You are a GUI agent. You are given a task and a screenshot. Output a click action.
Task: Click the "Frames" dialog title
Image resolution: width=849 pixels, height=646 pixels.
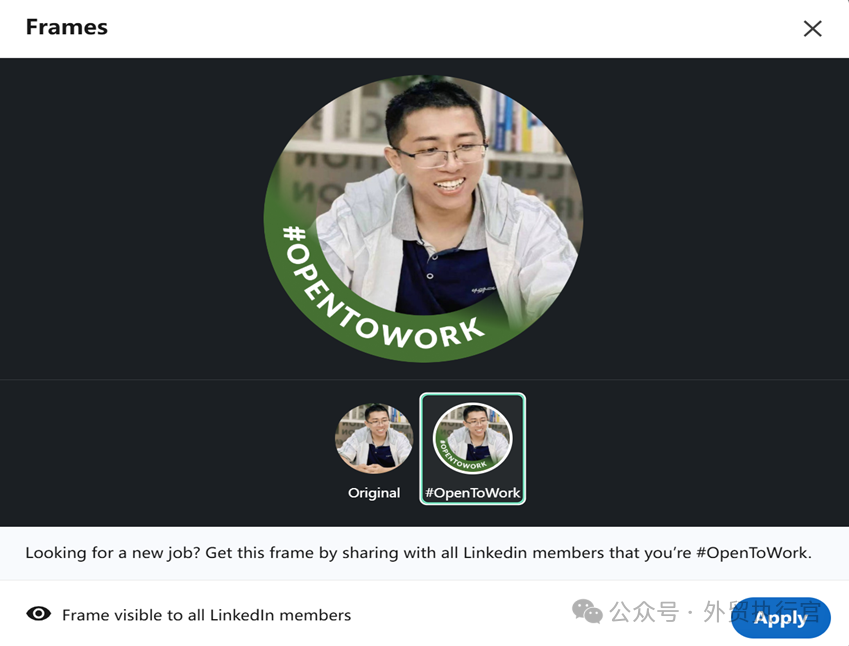point(67,27)
